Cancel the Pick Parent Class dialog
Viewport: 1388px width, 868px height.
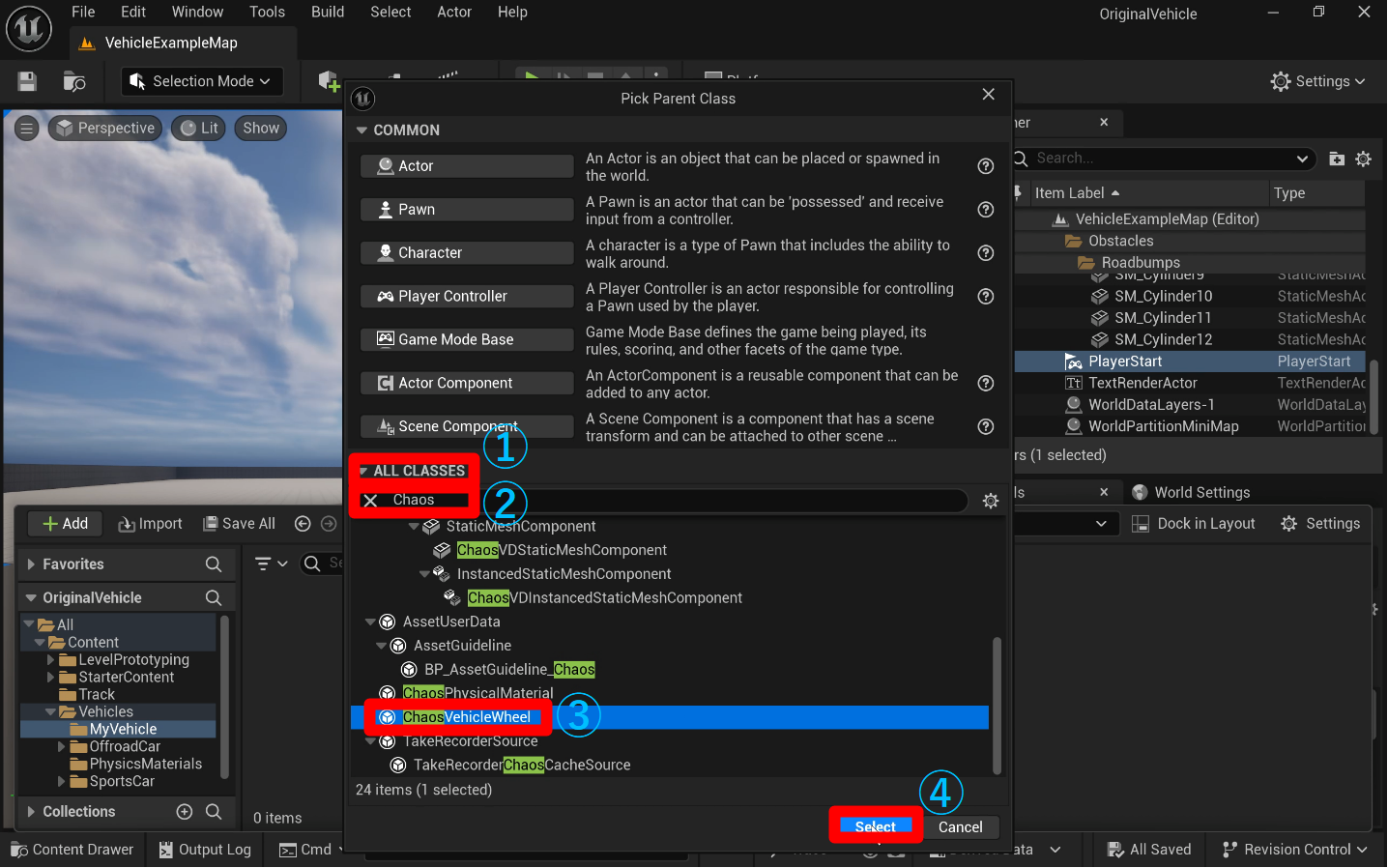point(960,827)
